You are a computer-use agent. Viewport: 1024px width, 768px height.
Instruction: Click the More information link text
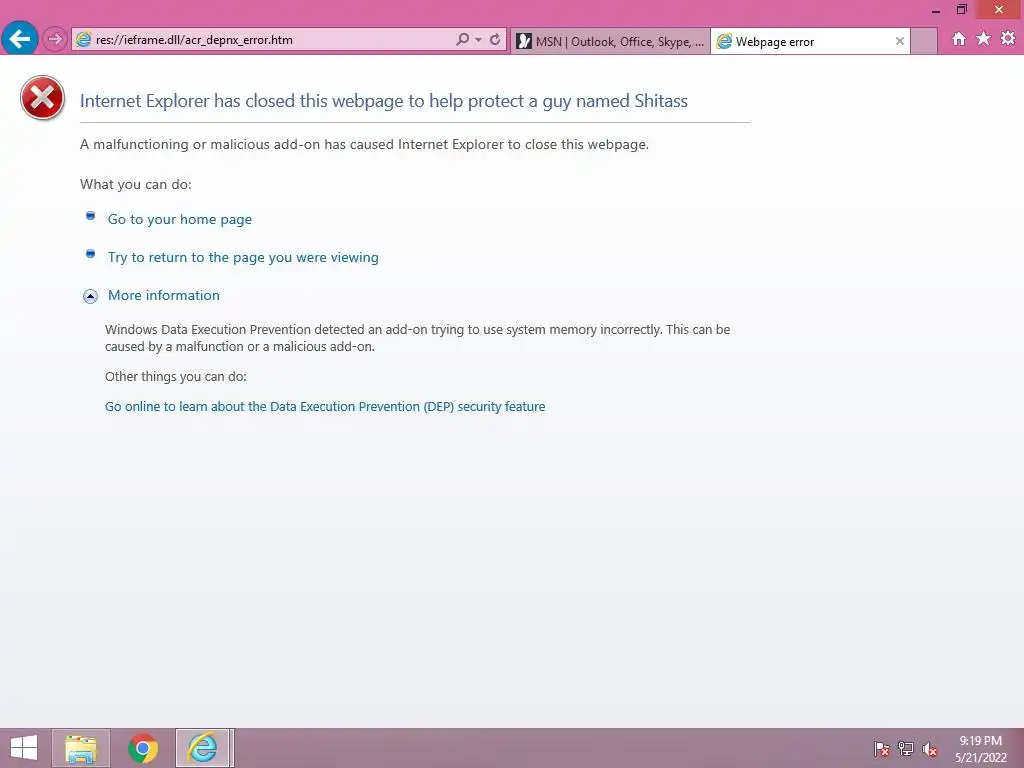click(x=163, y=295)
